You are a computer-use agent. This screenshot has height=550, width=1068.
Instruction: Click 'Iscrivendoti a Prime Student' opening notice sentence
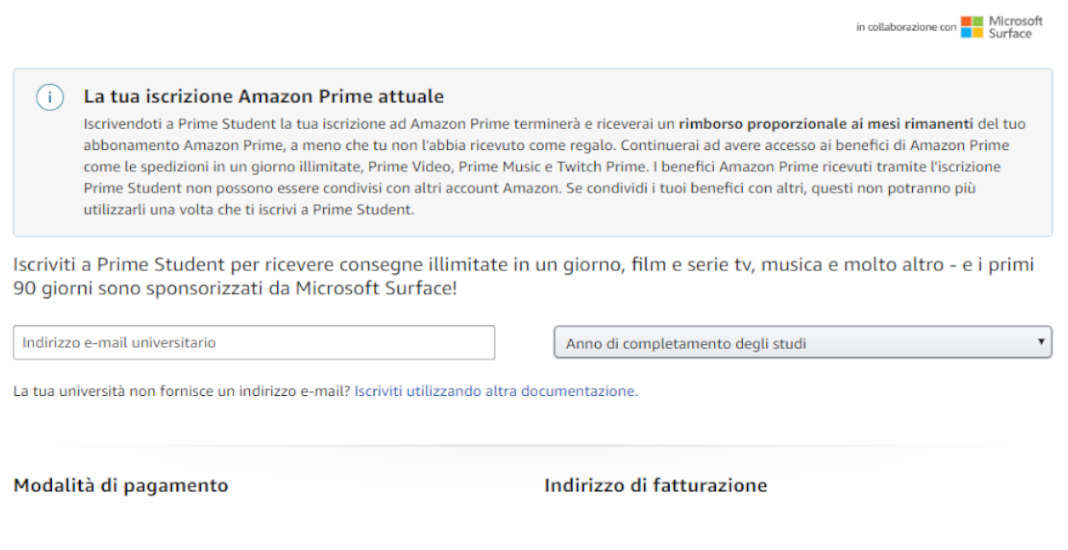(x=180, y=124)
